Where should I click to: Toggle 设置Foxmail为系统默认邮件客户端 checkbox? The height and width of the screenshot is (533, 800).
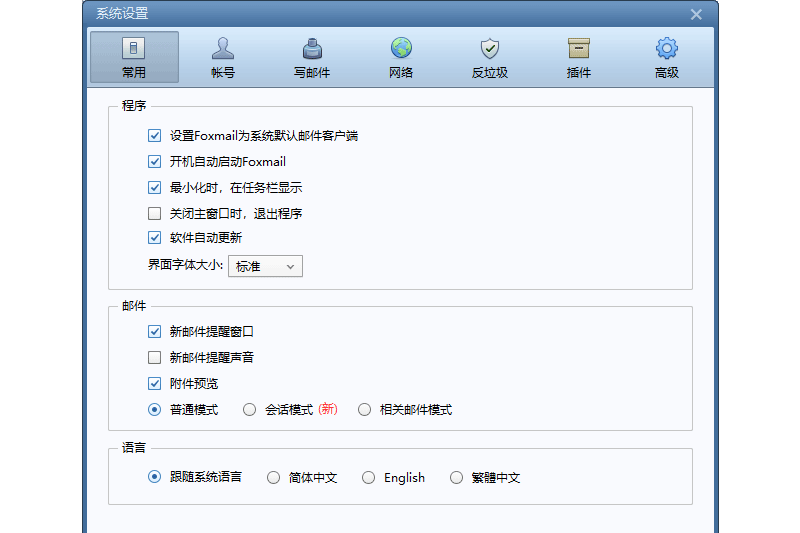tap(154, 136)
